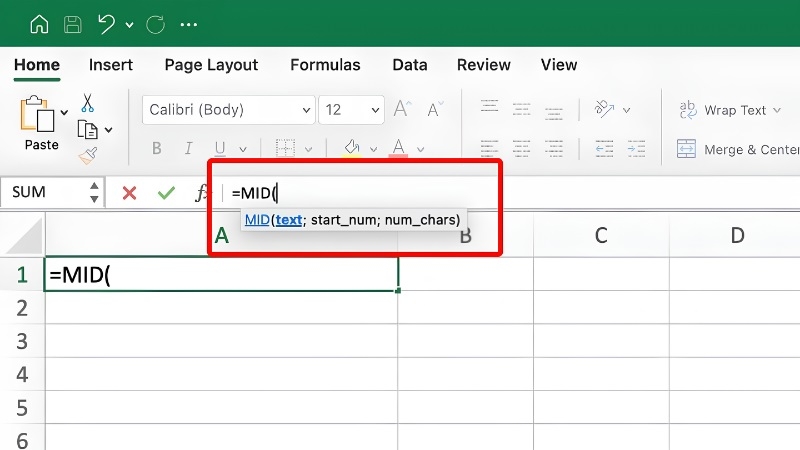Image resolution: width=800 pixels, height=450 pixels.
Task: Select row 5 header
Action: (22, 407)
